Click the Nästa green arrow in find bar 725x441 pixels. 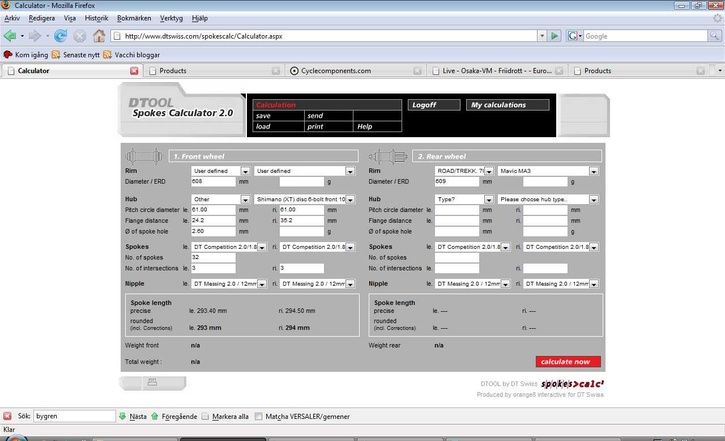[x=123, y=416]
